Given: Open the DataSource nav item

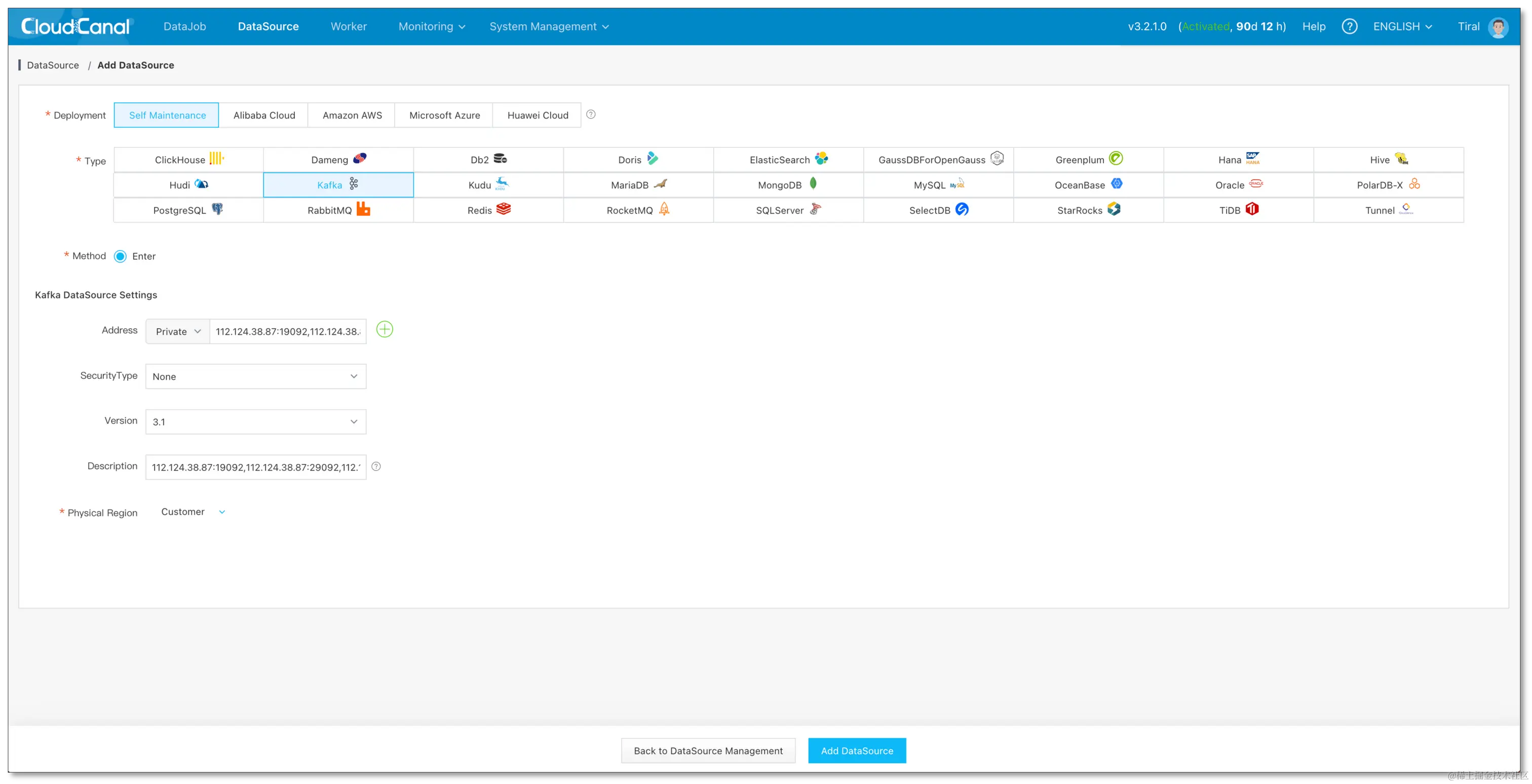Looking at the screenshot, I should pos(268,26).
